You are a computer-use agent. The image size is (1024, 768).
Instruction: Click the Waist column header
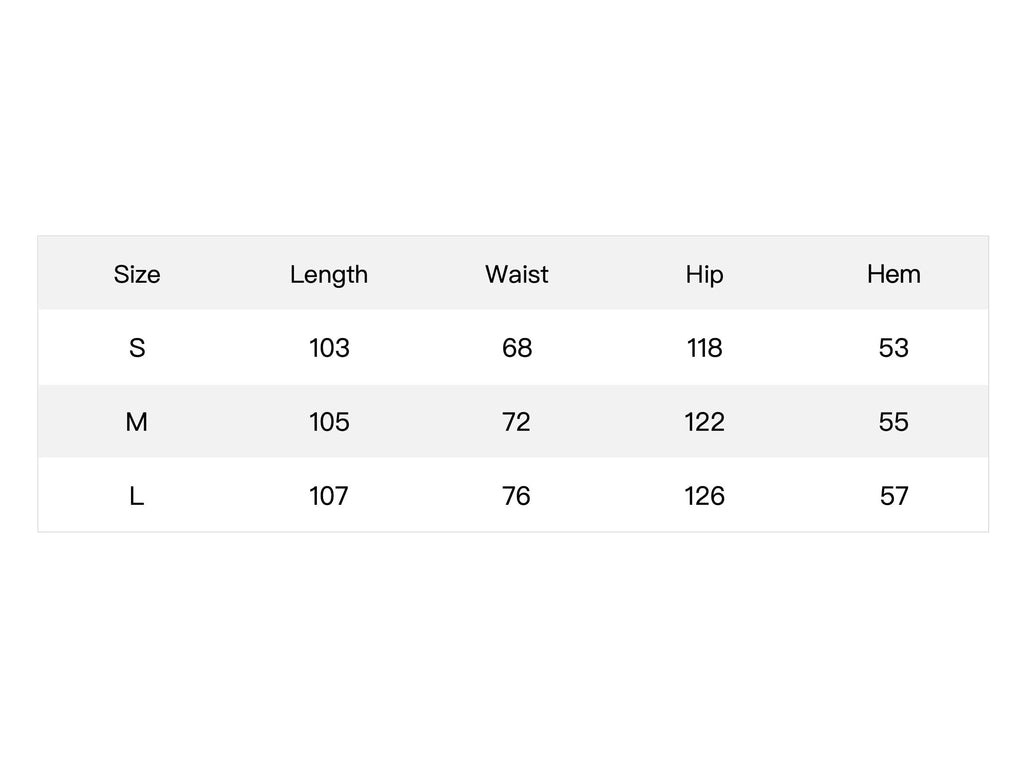pyautogui.click(x=517, y=274)
